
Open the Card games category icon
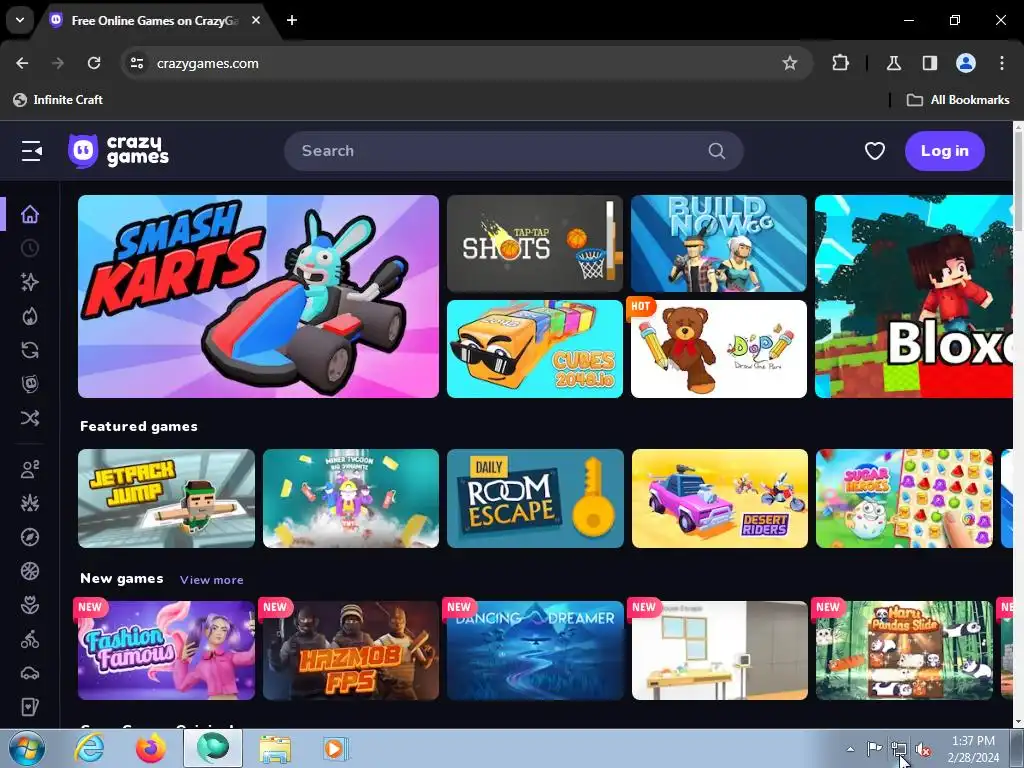click(x=29, y=707)
